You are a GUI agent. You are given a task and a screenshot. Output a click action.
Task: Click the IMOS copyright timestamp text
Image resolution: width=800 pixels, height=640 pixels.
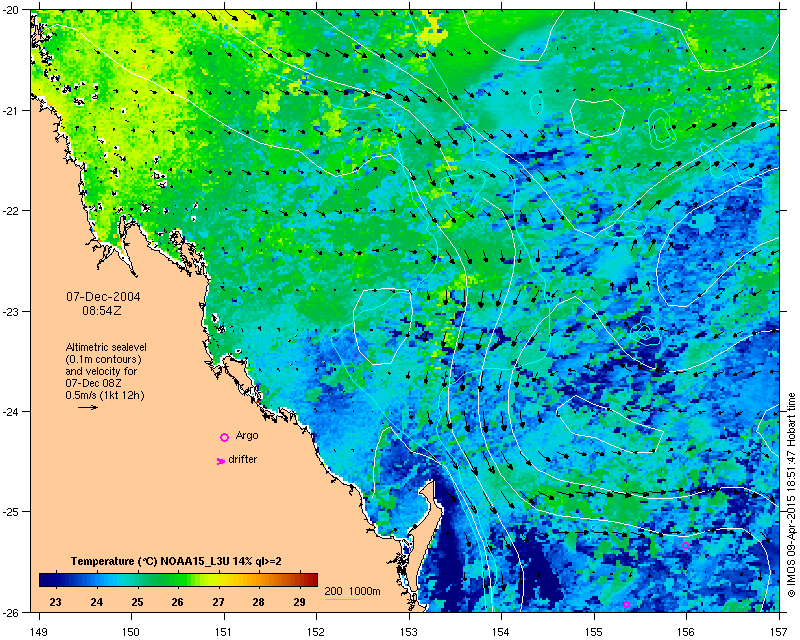pyautogui.click(x=791, y=495)
